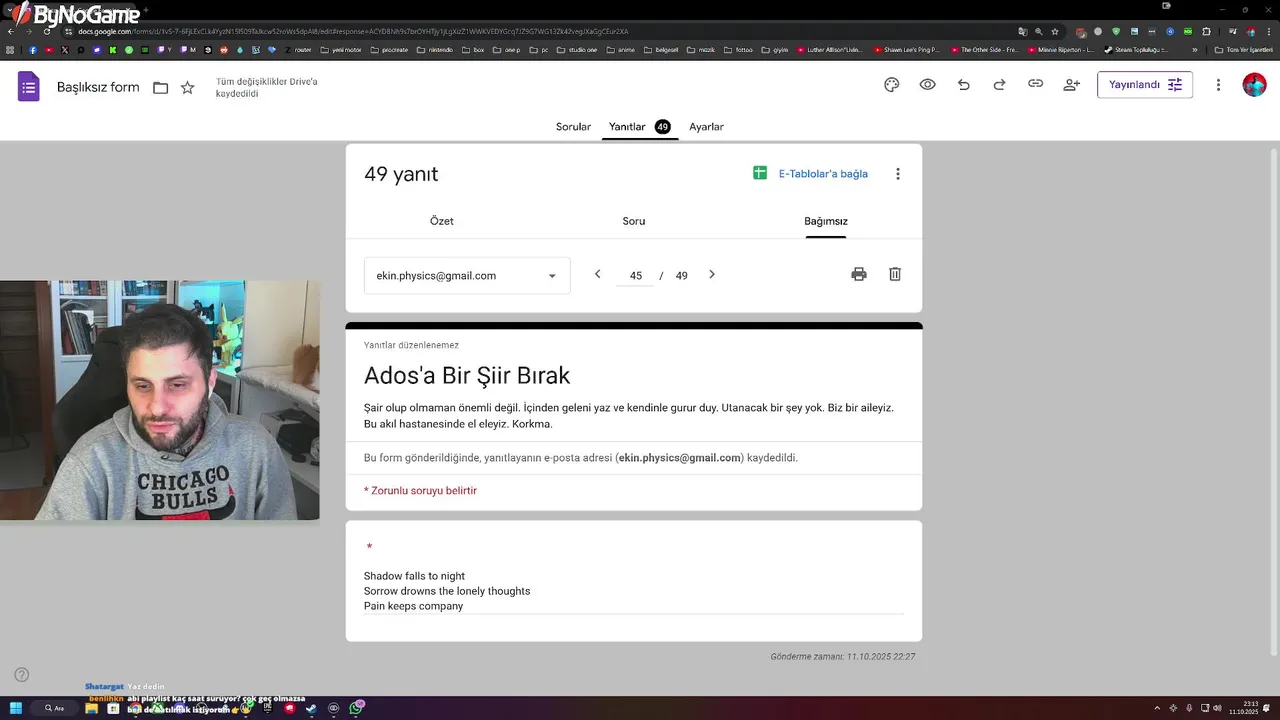Image resolution: width=1280 pixels, height=720 pixels.
Task: Click the move-to-folder icon beside the title
Action: pos(160,88)
